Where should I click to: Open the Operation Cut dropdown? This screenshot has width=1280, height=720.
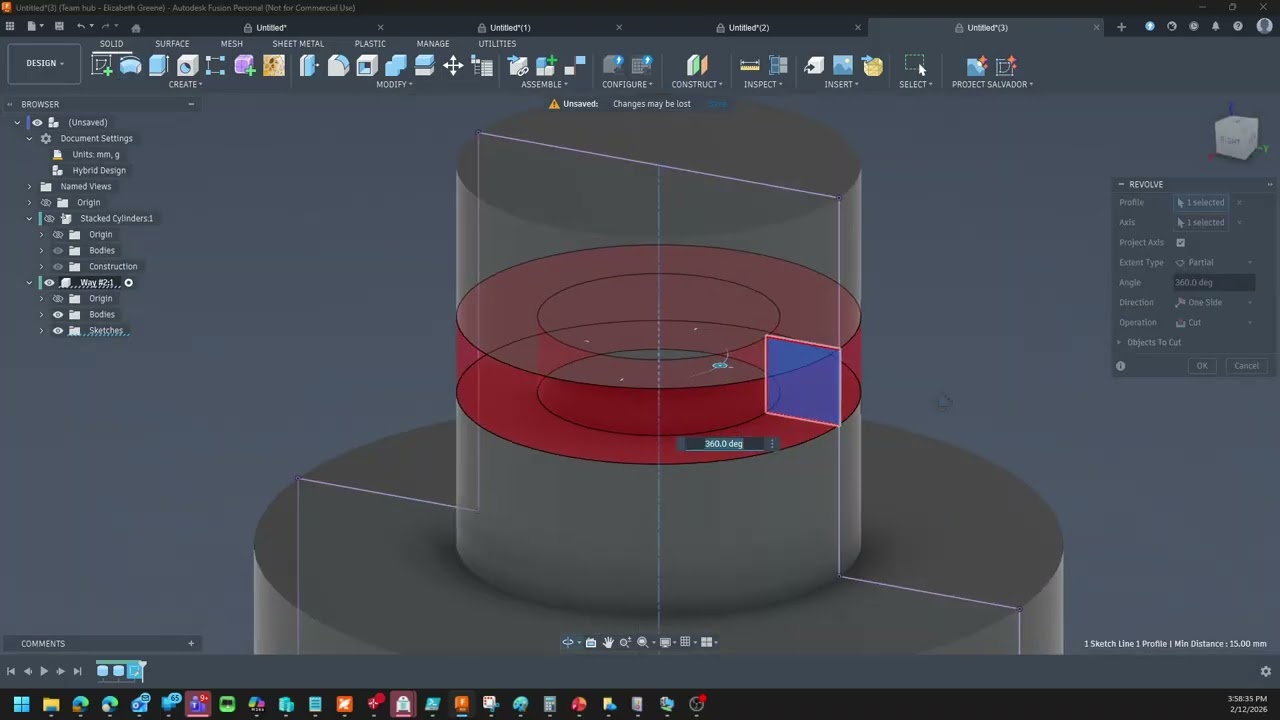click(x=1213, y=322)
